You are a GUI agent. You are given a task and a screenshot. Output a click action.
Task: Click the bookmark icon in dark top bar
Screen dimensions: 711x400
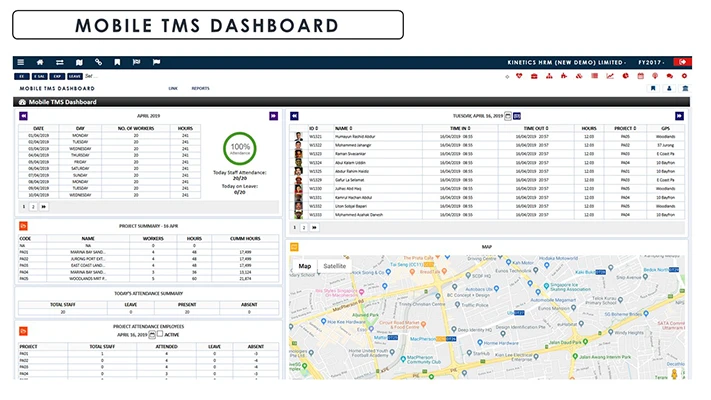click(x=117, y=62)
